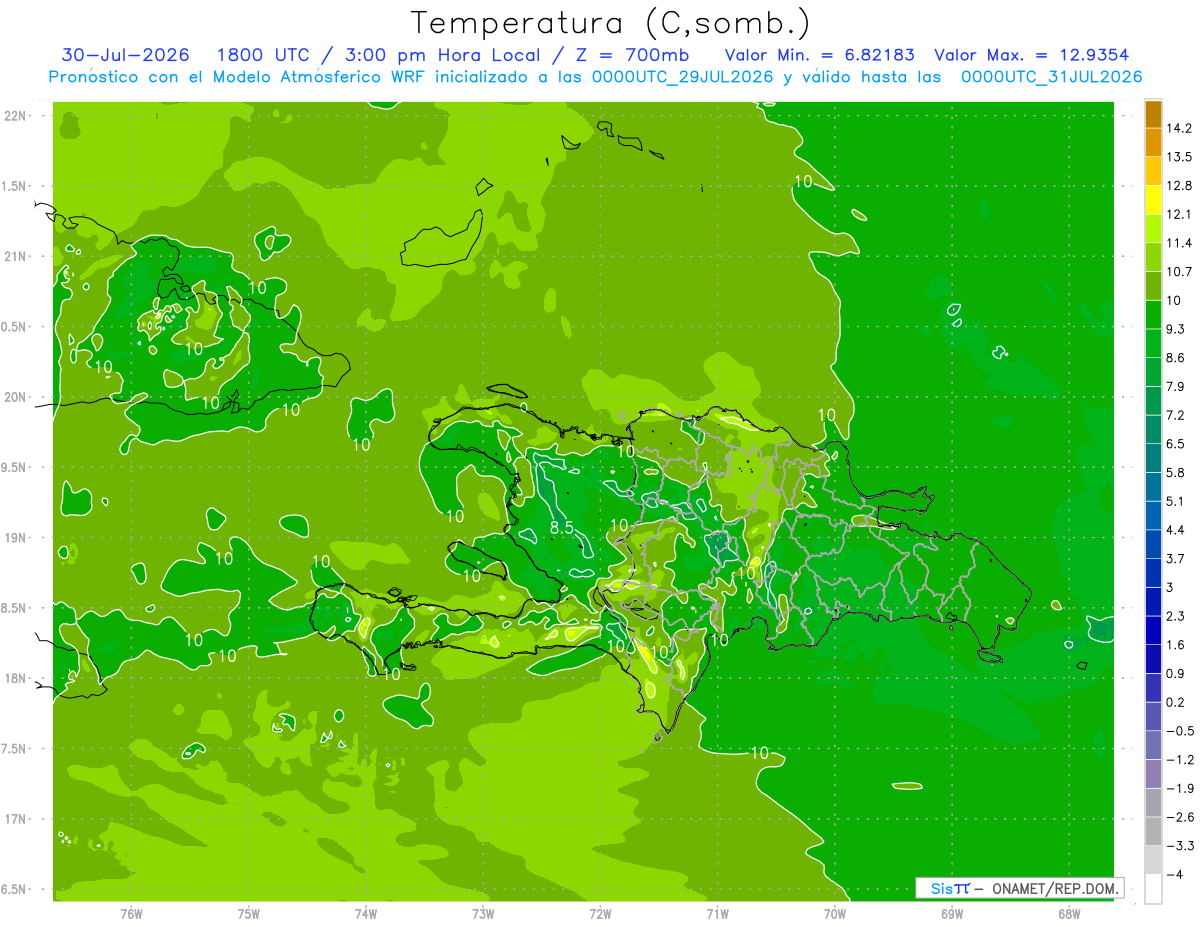
Task: Click the '8.6' colorbar value
Action: [1176, 358]
